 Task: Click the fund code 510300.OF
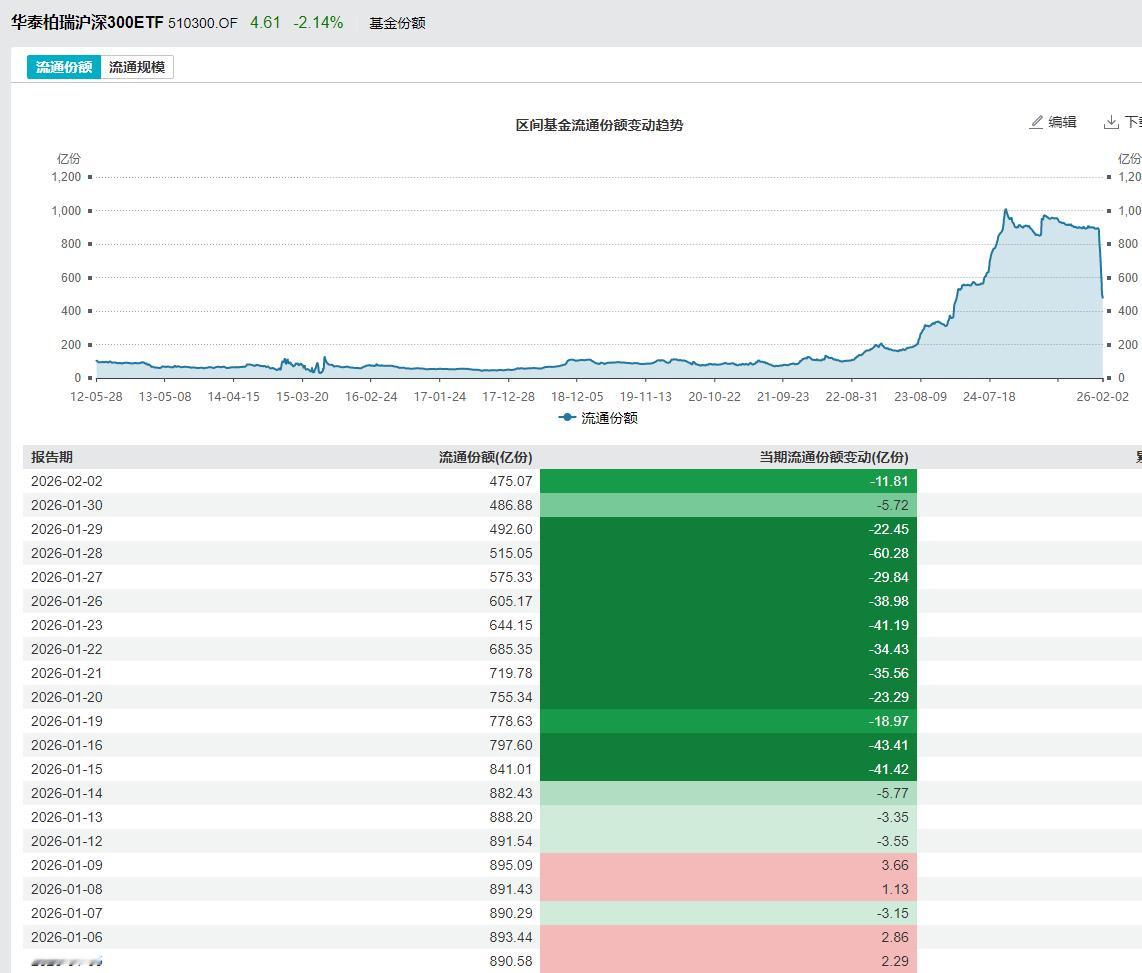tap(203, 23)
